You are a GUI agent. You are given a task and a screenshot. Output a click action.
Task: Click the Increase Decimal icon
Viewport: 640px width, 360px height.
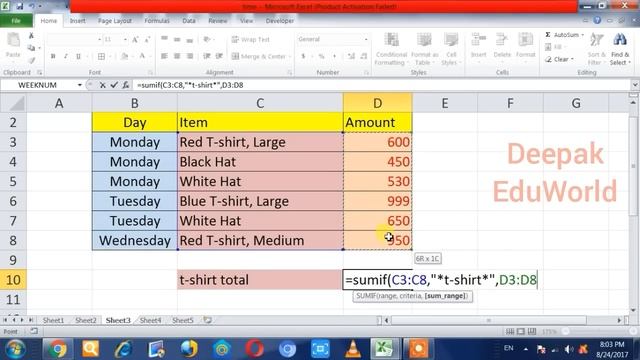tap(351, 56)
